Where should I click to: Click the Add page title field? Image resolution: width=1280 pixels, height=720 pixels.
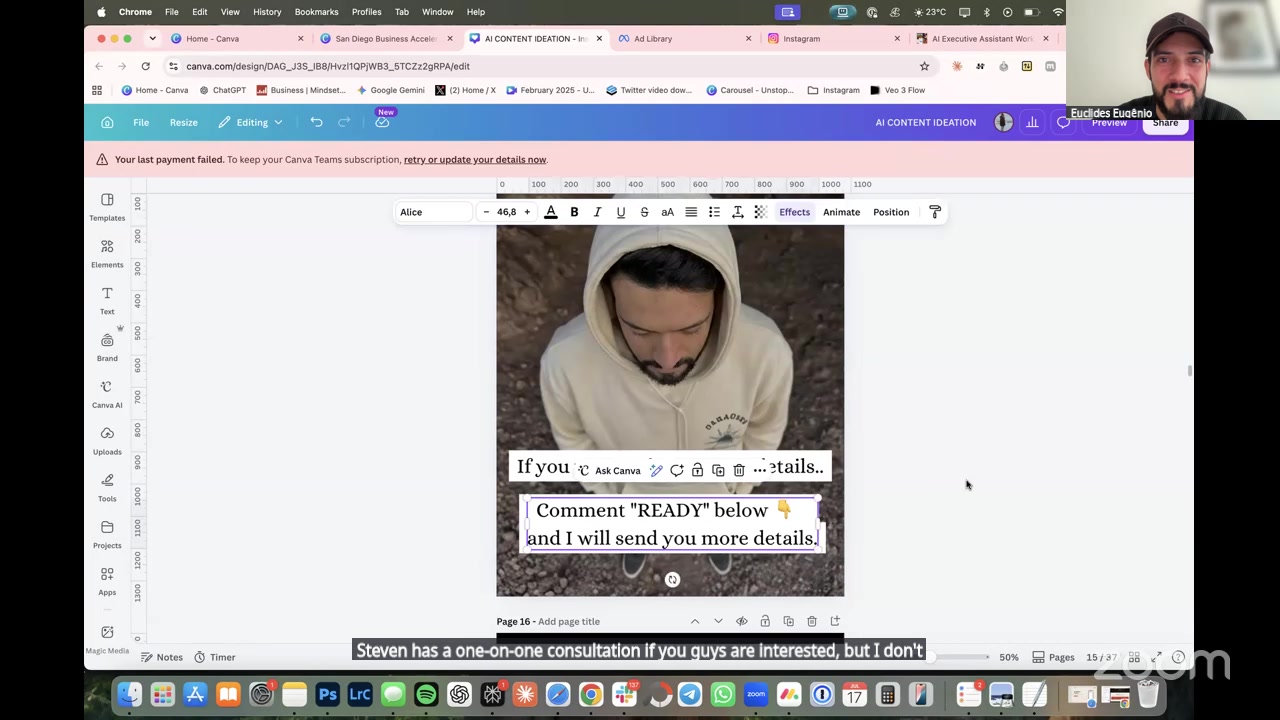click(569, 622)
